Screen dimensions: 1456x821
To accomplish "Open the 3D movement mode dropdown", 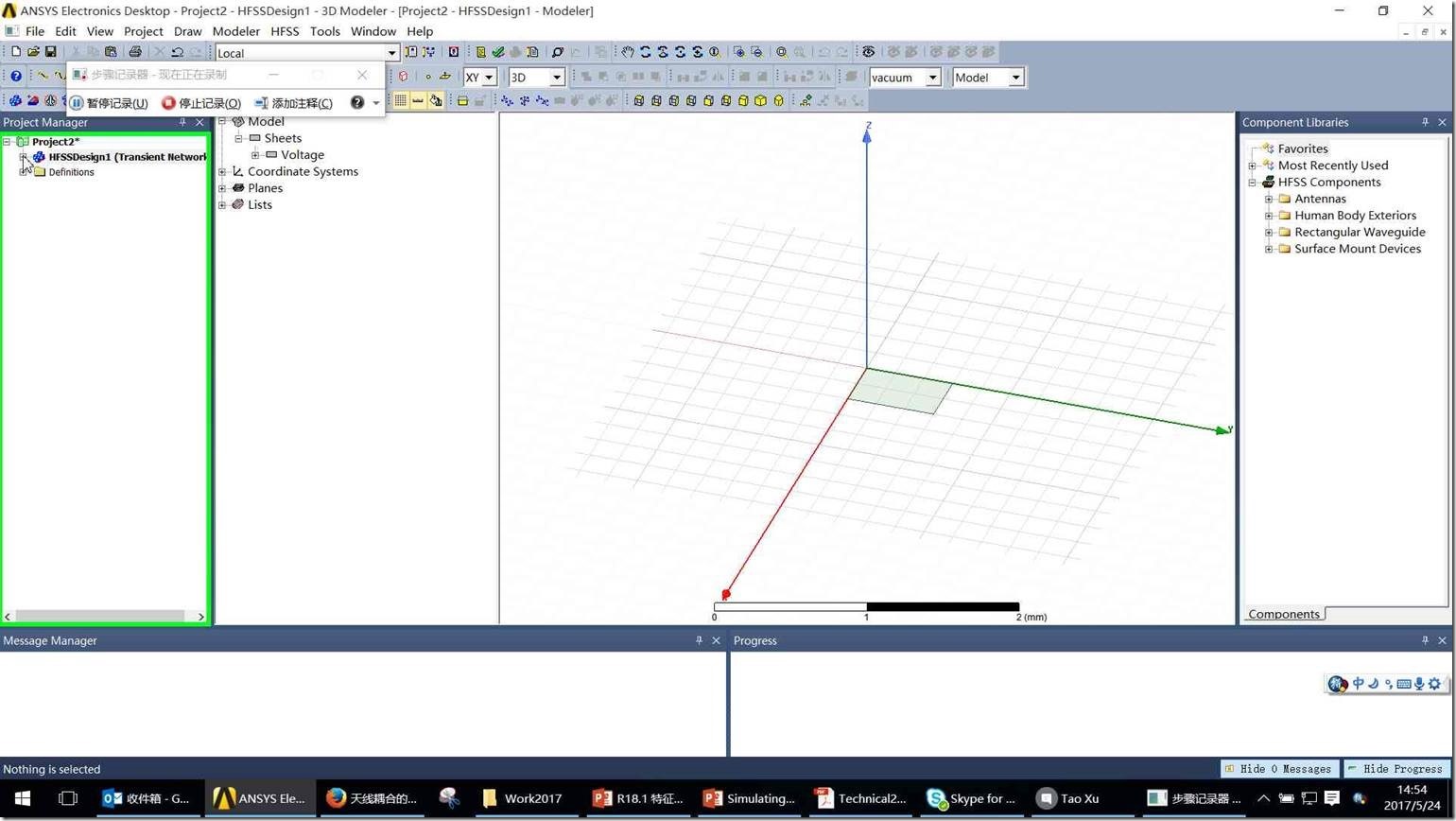I will [x=557, y=78].
